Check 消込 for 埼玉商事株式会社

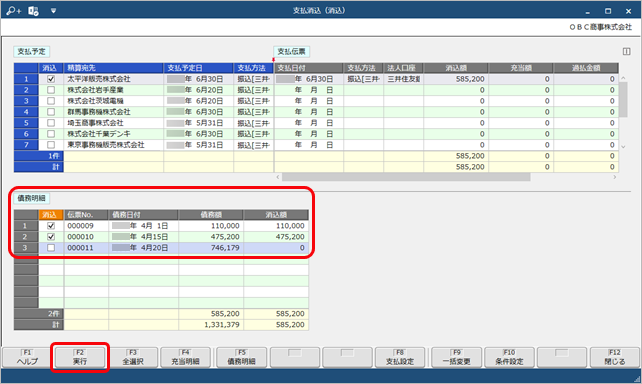point(51,123)
